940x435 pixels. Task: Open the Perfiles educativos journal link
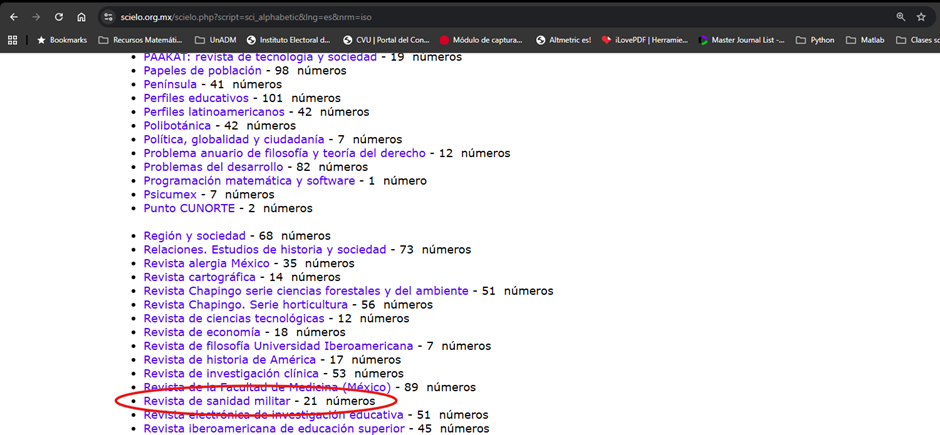tap(196, 99)
